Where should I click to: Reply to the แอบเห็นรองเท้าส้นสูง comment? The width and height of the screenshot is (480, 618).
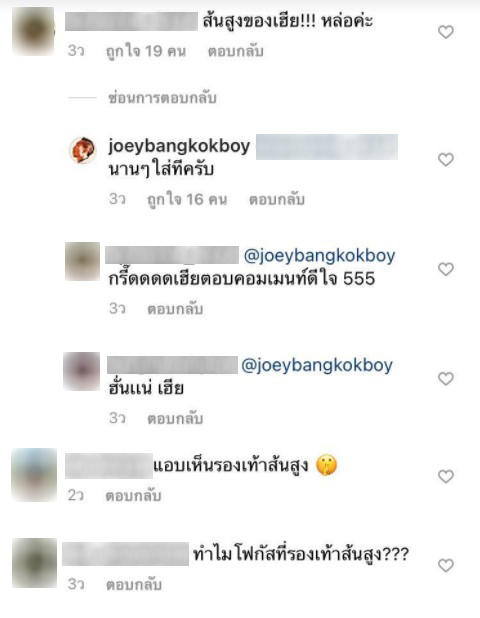click(x=133, y=496)
